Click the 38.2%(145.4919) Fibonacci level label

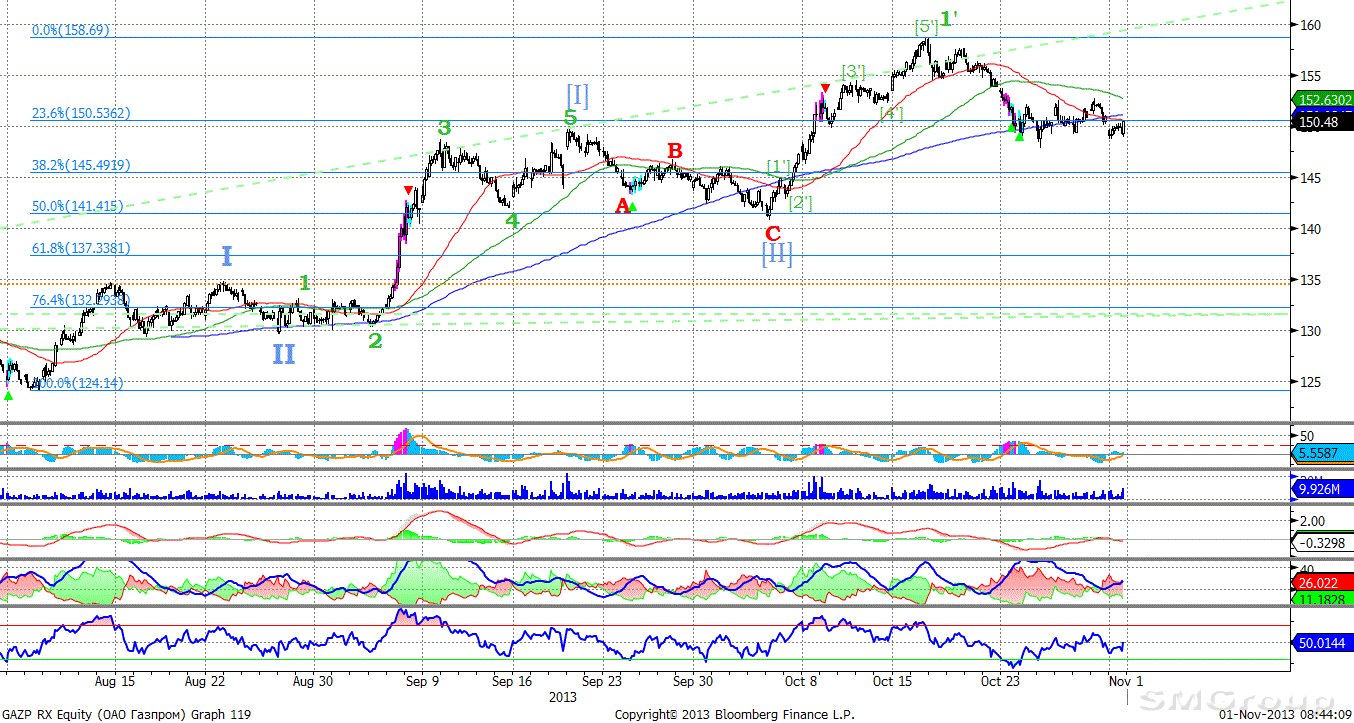(81, 166)
